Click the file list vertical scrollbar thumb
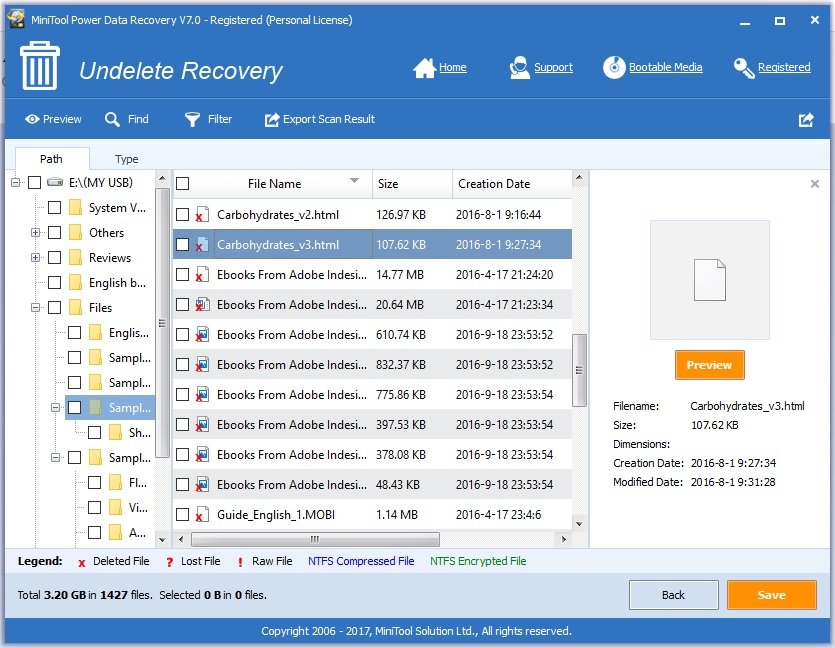Viewport: 835px width, 648px height. (579, 370)
